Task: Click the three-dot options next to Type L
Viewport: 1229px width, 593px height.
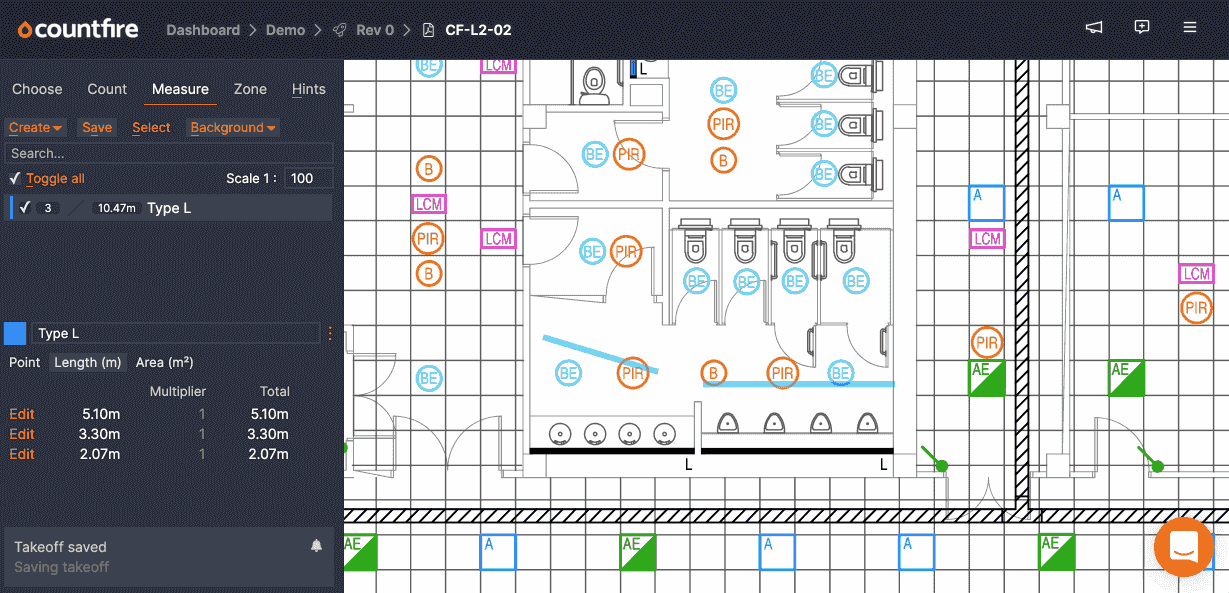Action: pyautogui.click(x=330, y=333)
